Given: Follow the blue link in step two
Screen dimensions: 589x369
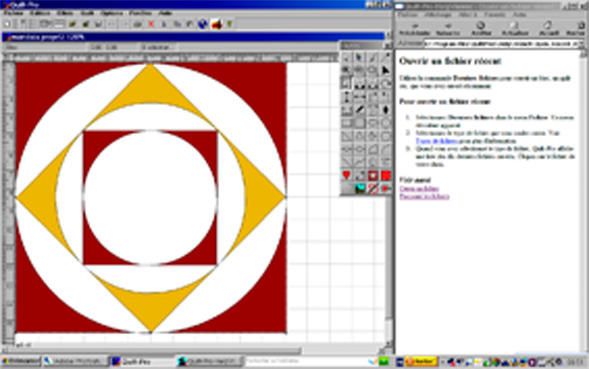Looking at the screenshot, I should click(x=436, y=141).
